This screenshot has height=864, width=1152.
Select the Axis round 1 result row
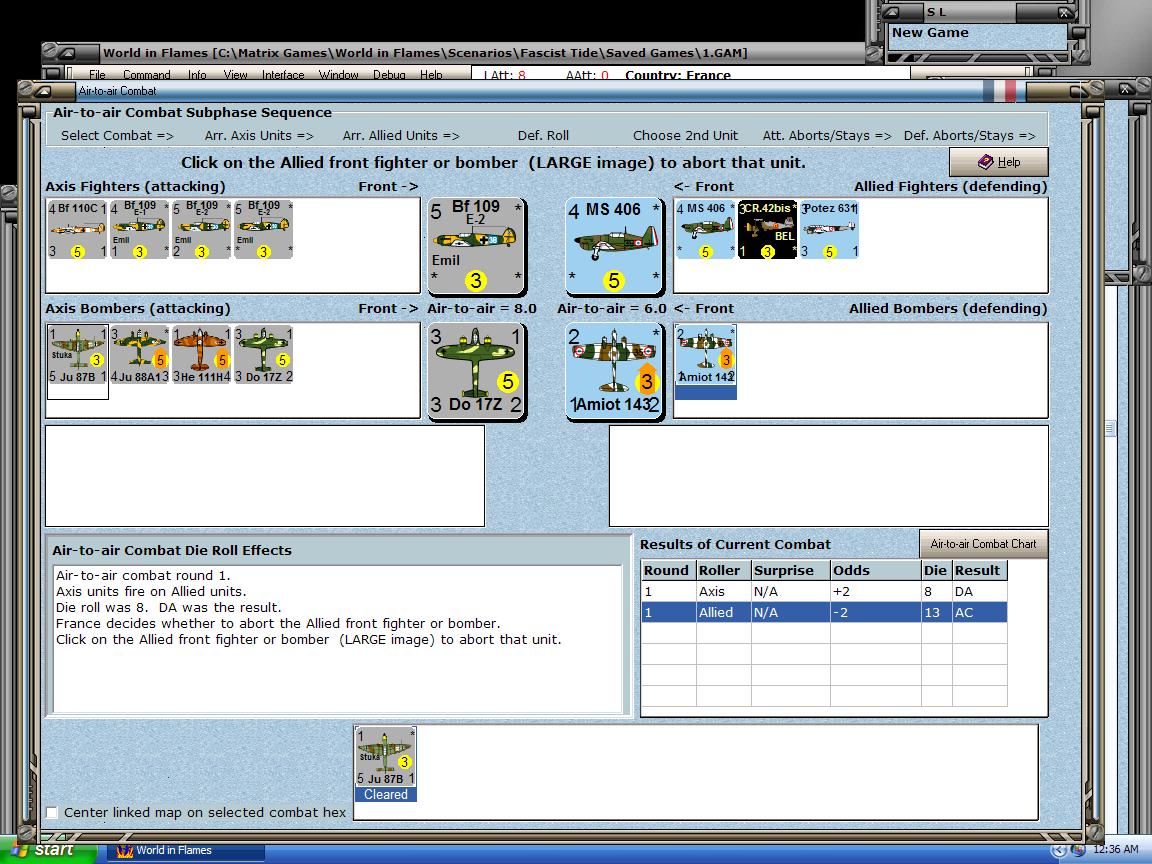click(824, 591)
